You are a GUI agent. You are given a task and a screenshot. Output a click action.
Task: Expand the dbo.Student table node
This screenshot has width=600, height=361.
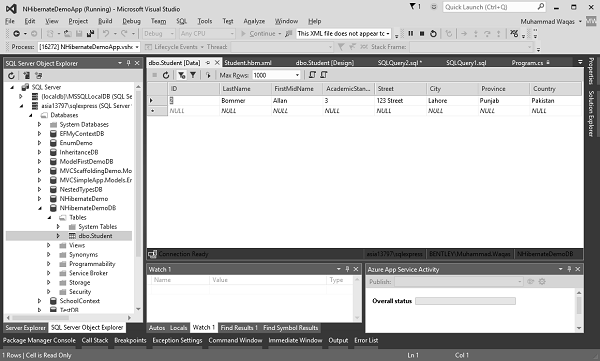(x=58, y=236)
